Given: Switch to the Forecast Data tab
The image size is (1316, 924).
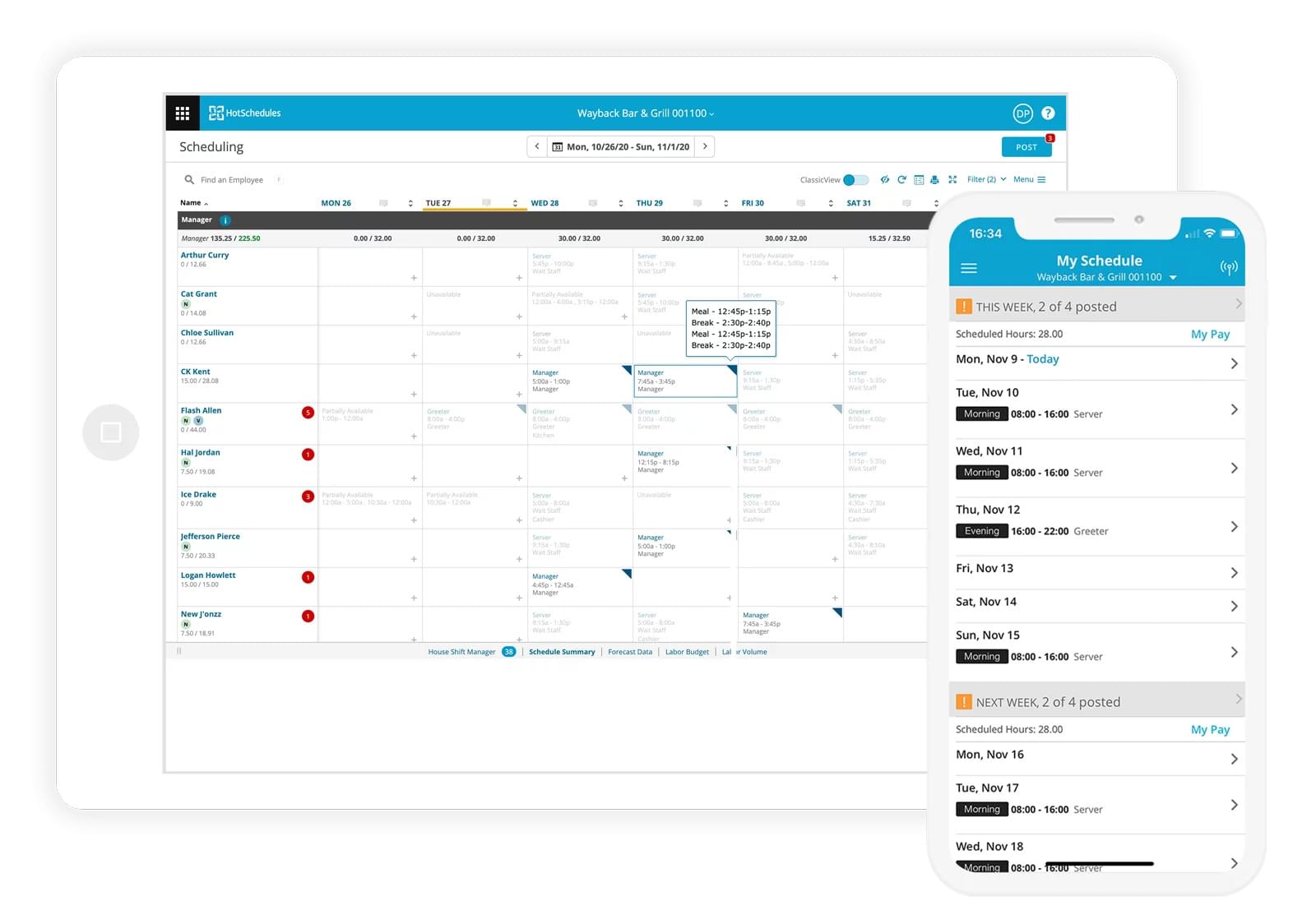Looking at the screenshot, I should (x=630, y=652).
